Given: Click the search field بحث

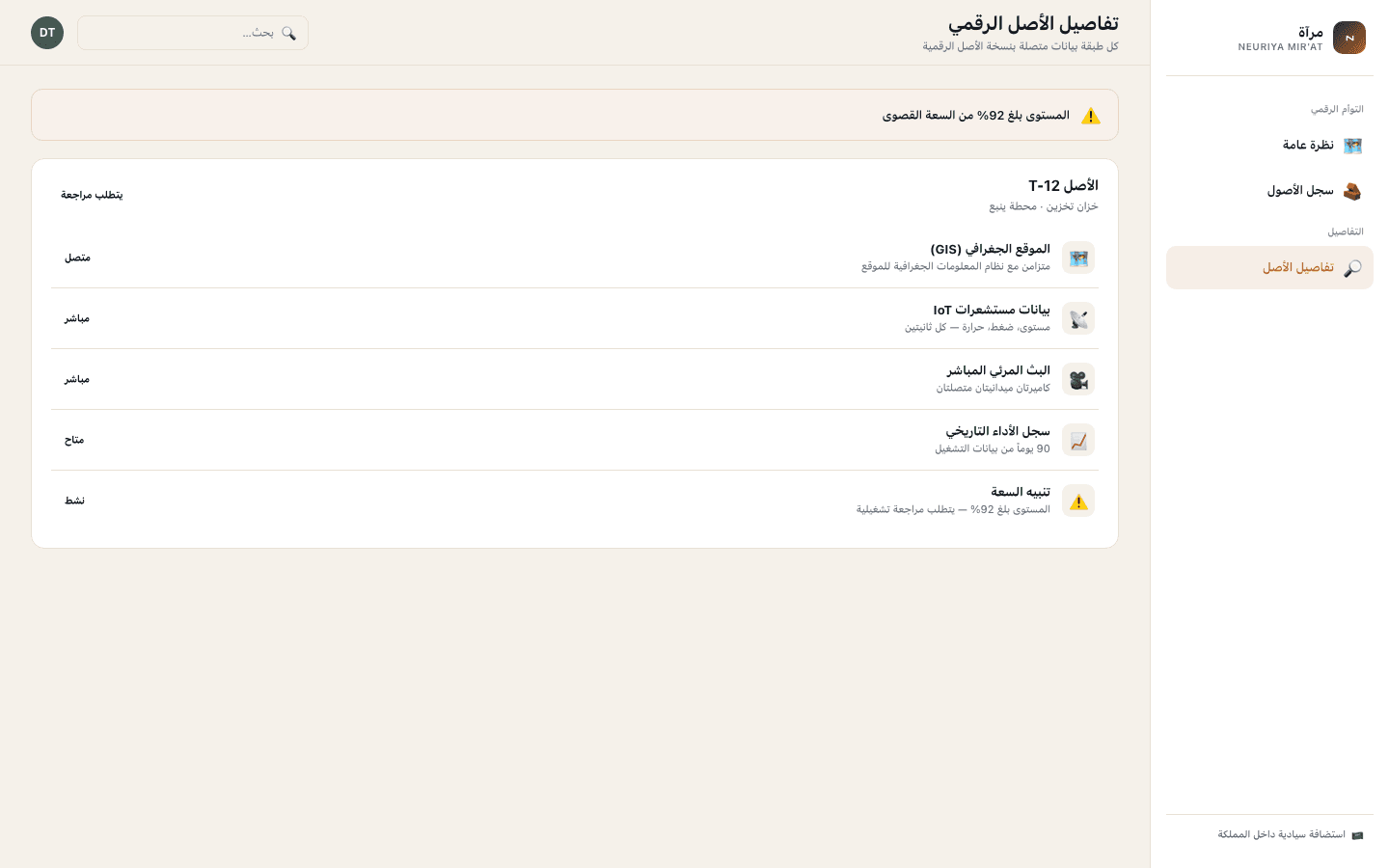Looking at the screenshot, I should (x=193, y=33).
